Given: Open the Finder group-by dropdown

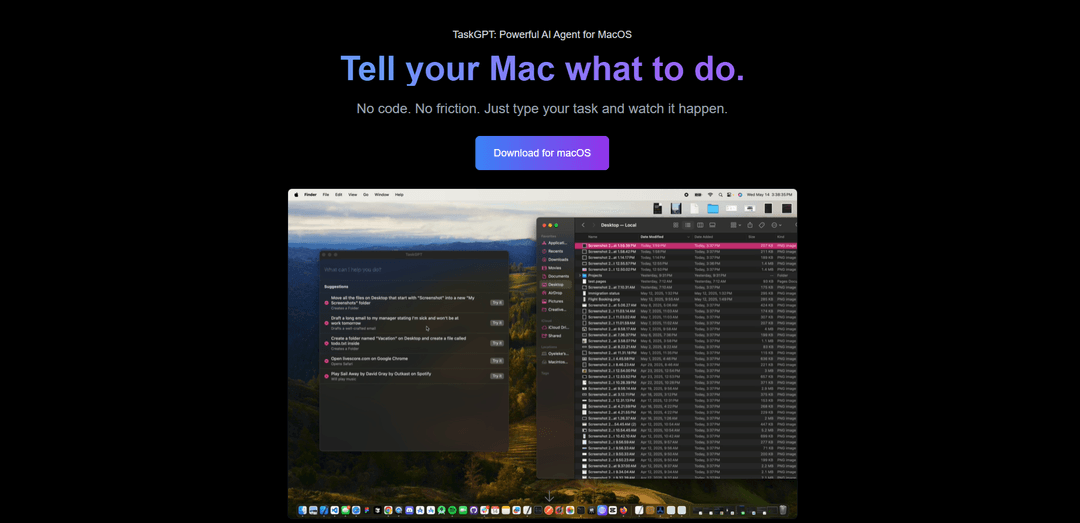Looking at the screenshot, I should click(x=736, y=225).
